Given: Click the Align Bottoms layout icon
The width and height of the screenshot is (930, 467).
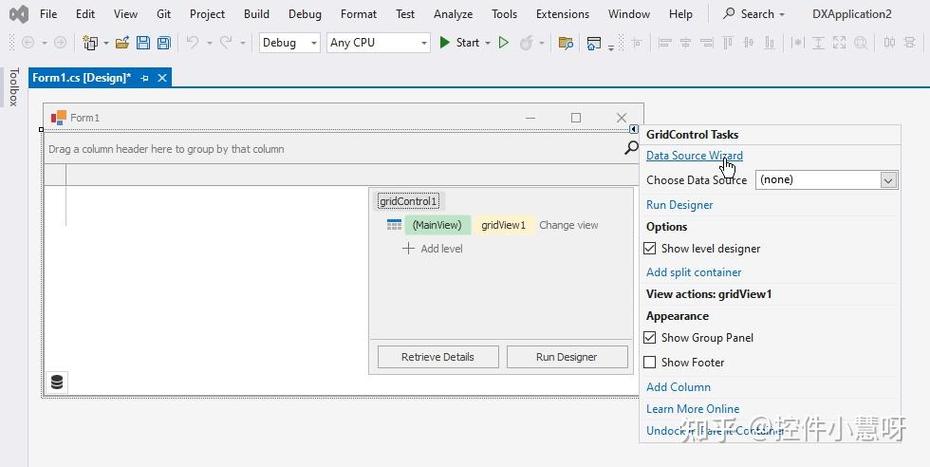Looking at the screenshot, I should [x=769, y=43].
